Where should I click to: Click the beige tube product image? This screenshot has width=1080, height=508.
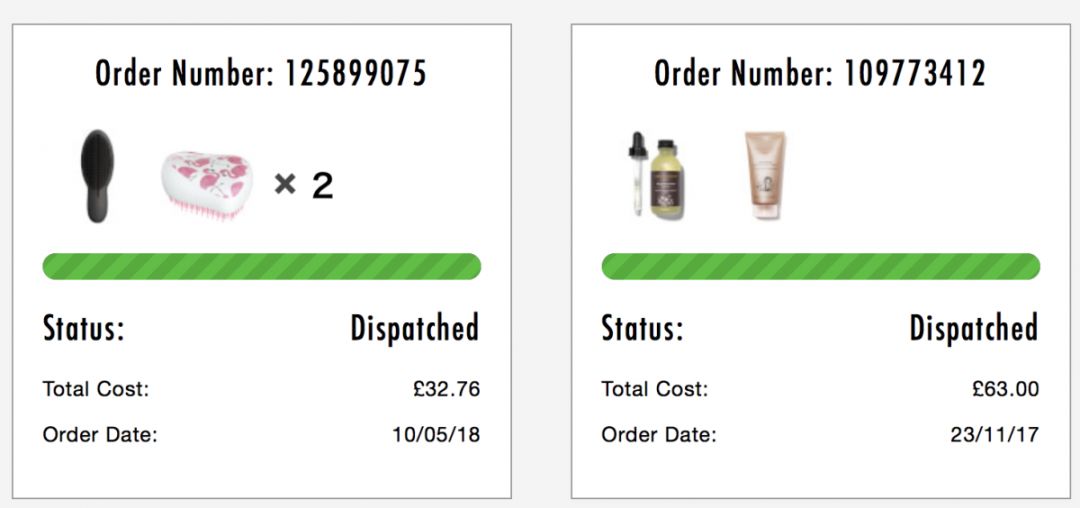[x=765, y=175]
